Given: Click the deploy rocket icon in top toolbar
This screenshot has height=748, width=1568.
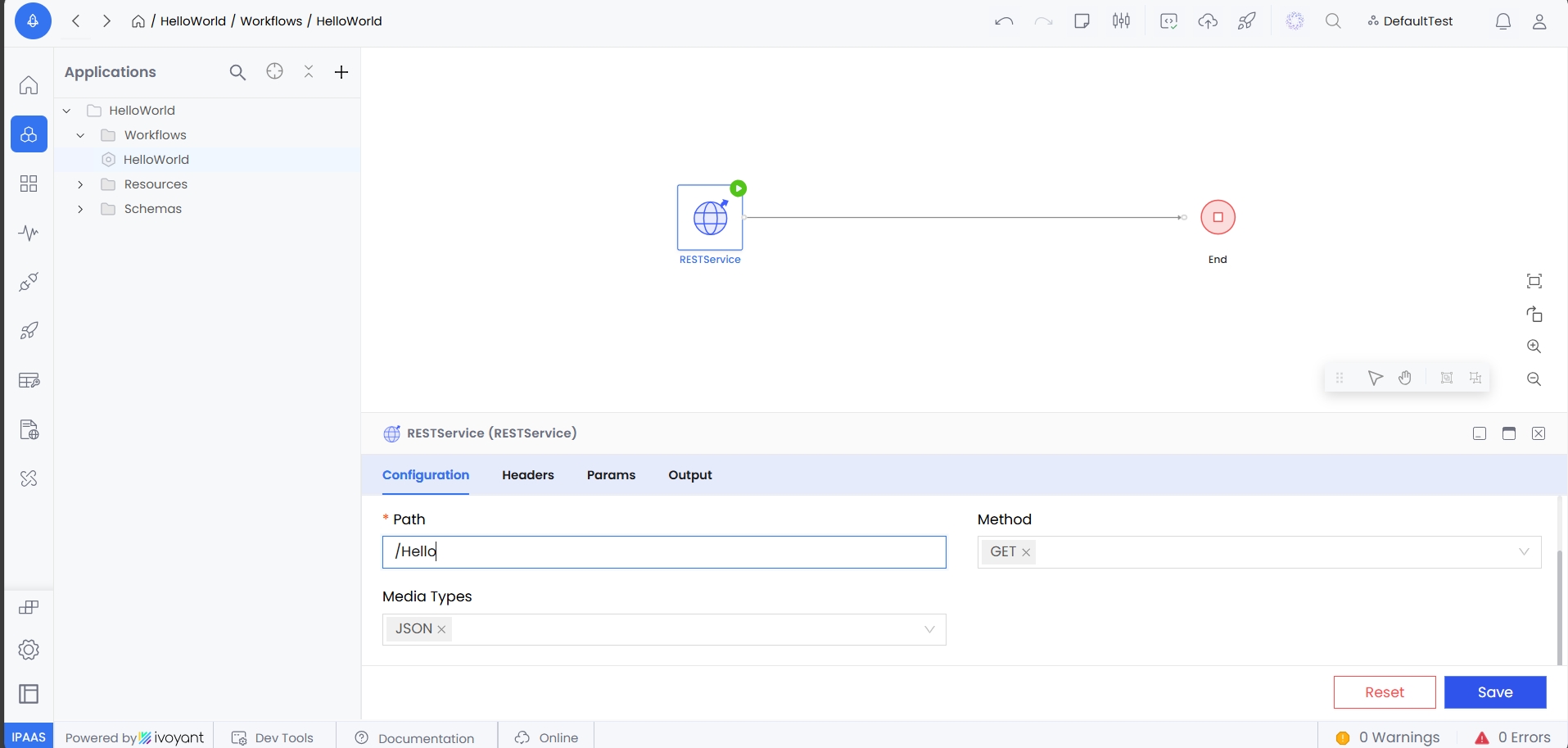Looking at the screenshot, I should click(1247, 21).
